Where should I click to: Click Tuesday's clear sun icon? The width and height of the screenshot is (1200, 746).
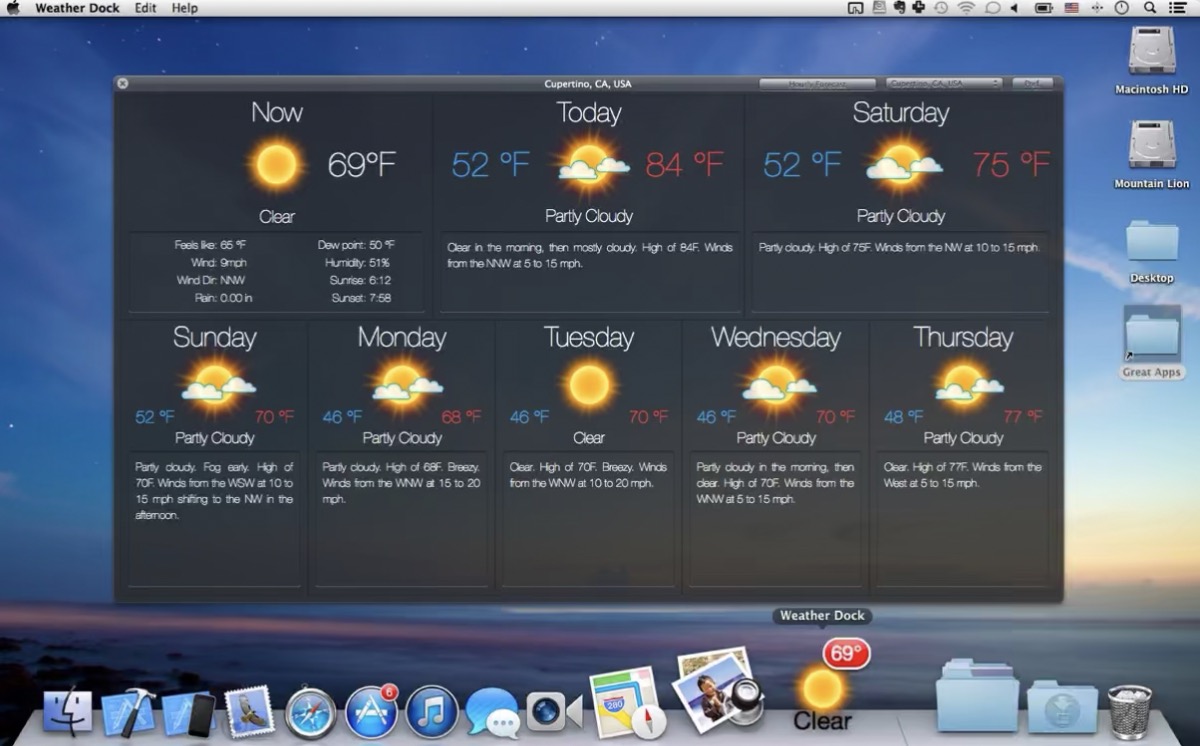click(589, 384)
